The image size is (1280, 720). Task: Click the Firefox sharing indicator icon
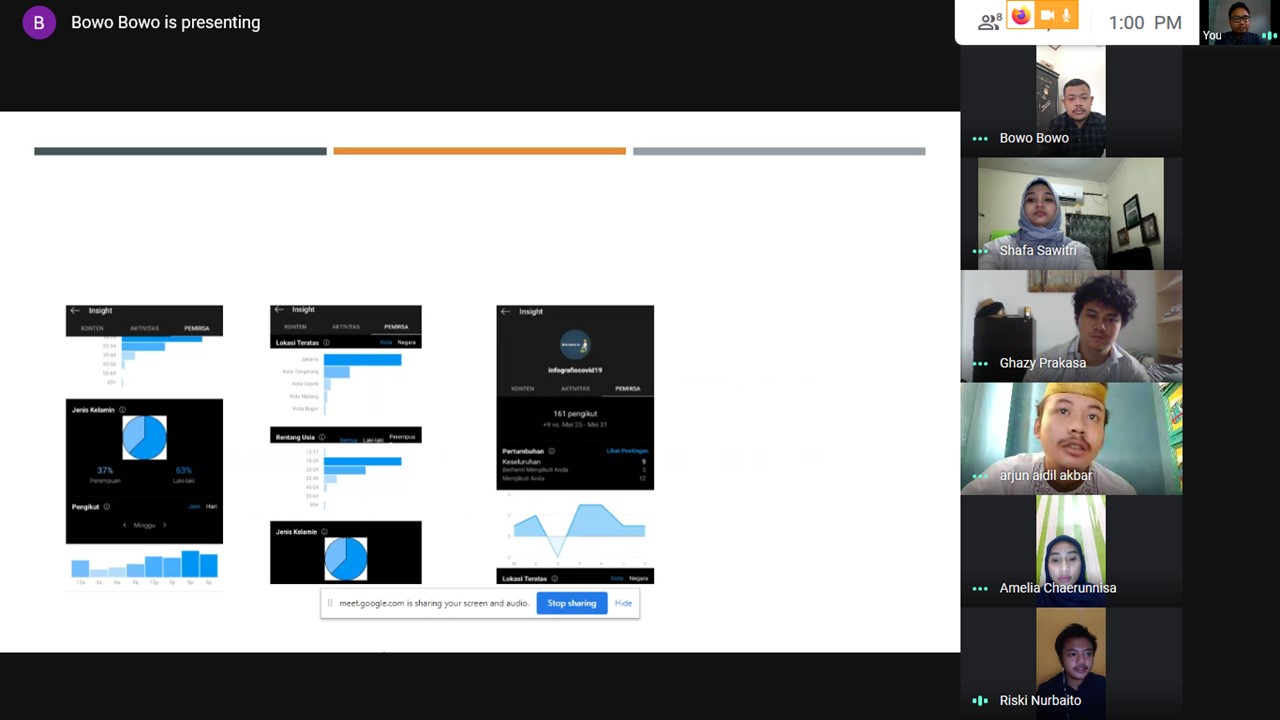pos(1020,15)
